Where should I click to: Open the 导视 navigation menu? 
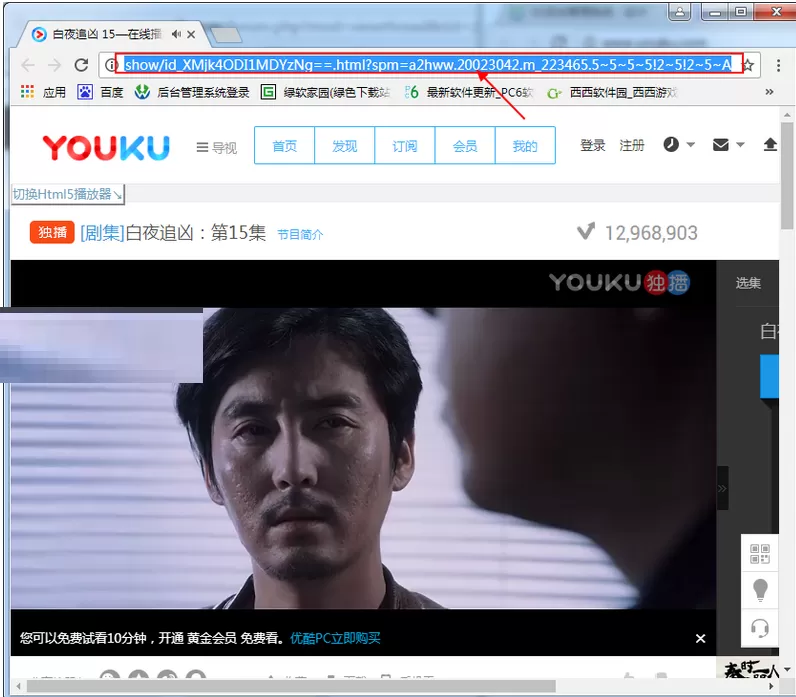[217, 148]
